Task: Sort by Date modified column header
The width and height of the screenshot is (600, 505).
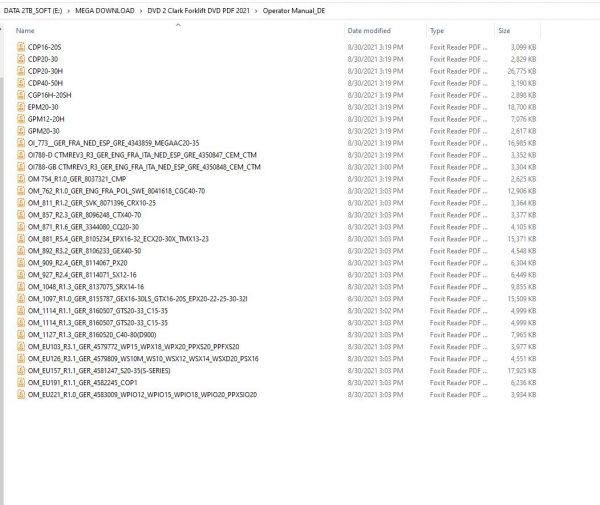Action: (369, 31)
